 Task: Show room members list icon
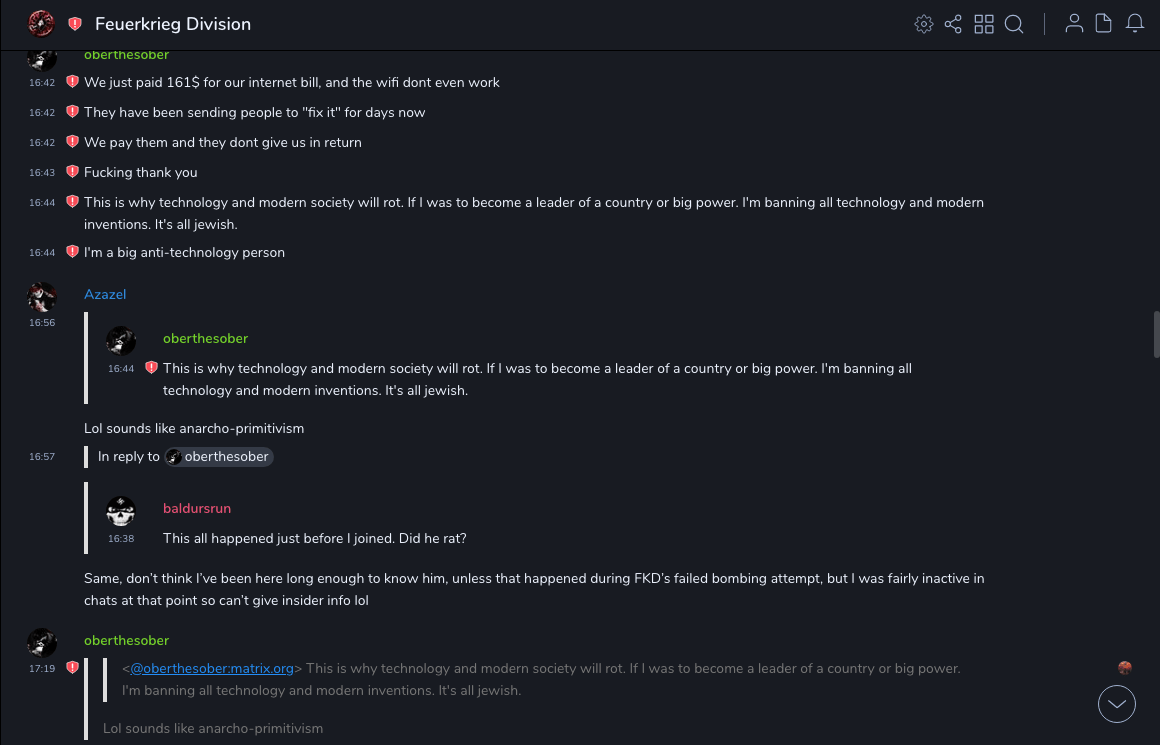click(1074, 24)
